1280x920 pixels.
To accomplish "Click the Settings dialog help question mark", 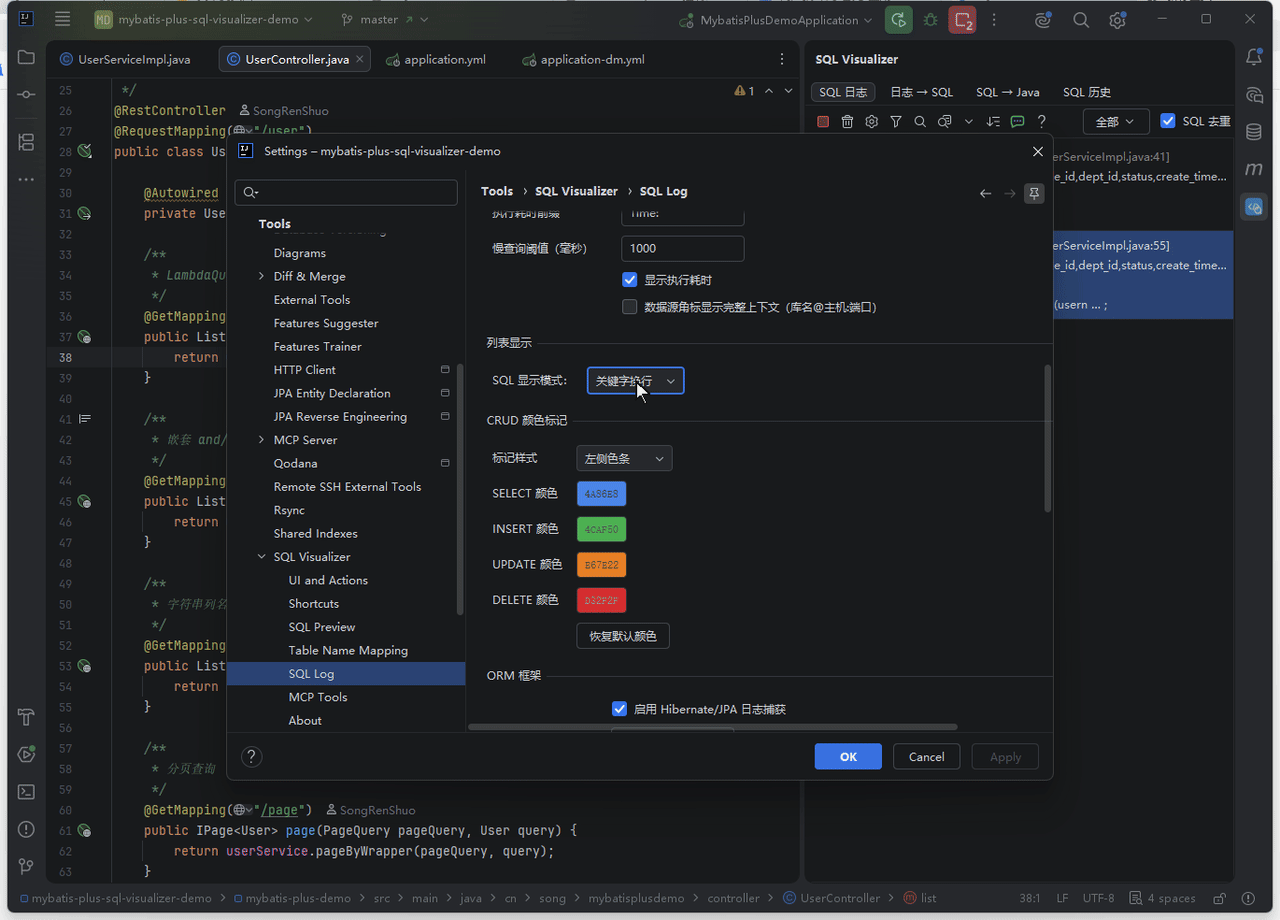I will pyautogui.click(x=252, y=757).
